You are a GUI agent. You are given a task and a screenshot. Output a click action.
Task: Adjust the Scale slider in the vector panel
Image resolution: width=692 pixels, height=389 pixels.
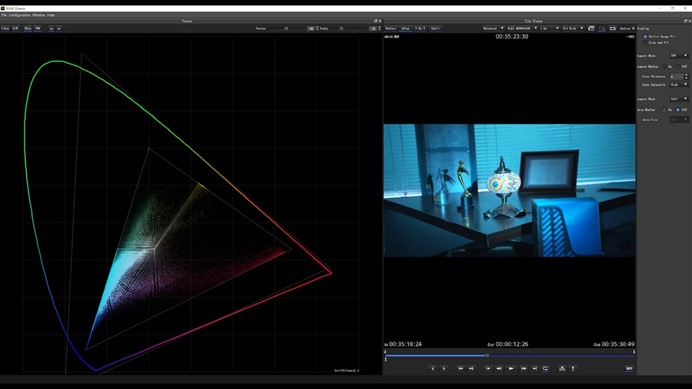pyautogui.click(x=341, y=29)
